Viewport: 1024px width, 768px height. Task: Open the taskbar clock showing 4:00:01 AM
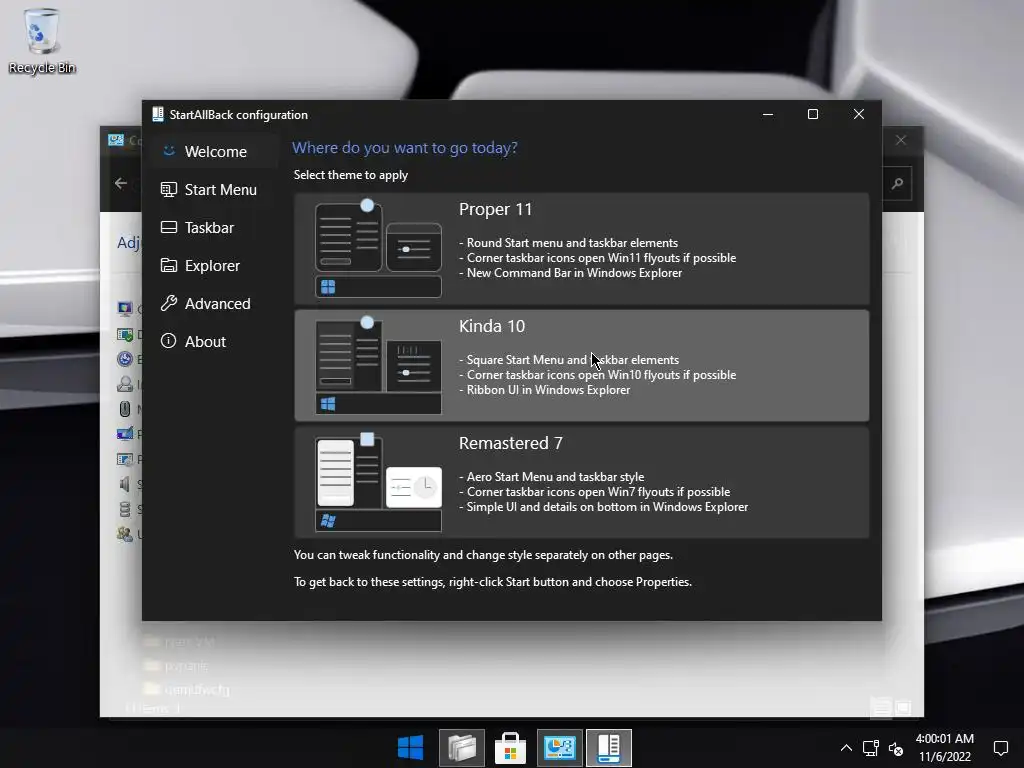(945, 748)
